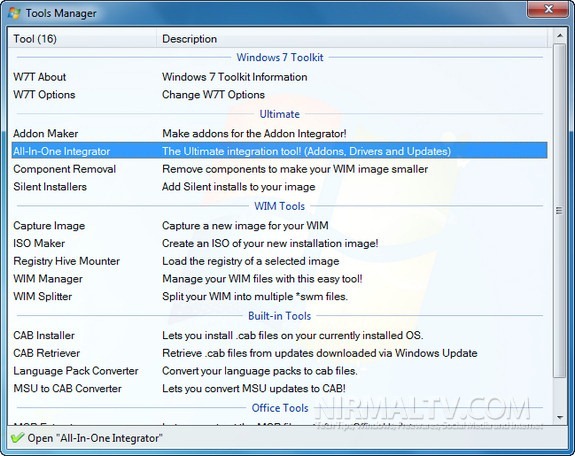Select the W7T About tool

click(40, 77)
